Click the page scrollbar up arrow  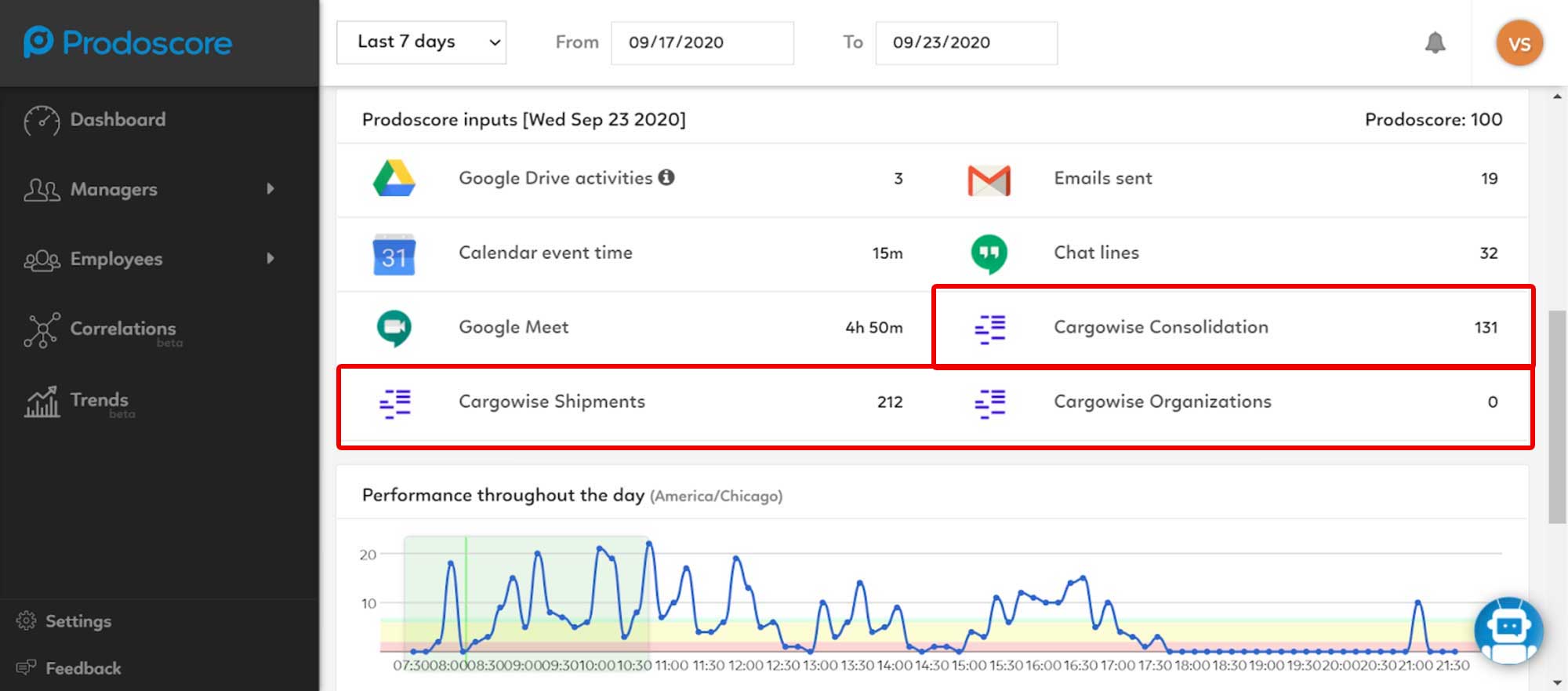1557,96
